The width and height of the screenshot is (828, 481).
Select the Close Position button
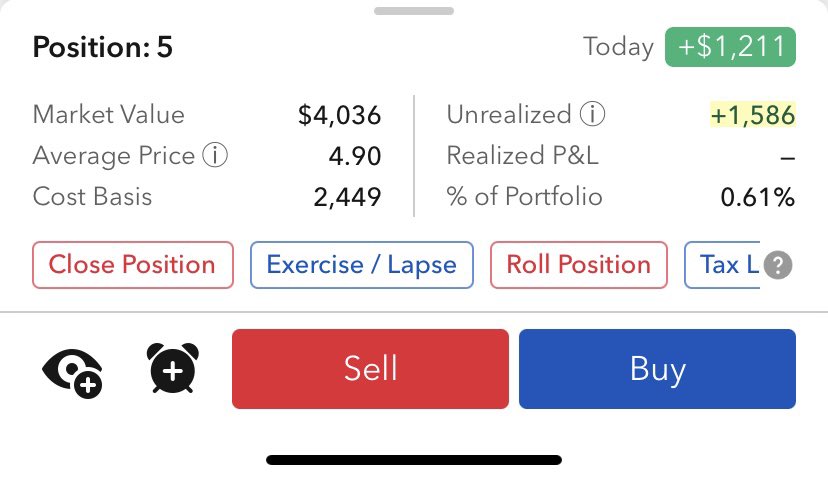click(x=133, y=265)
